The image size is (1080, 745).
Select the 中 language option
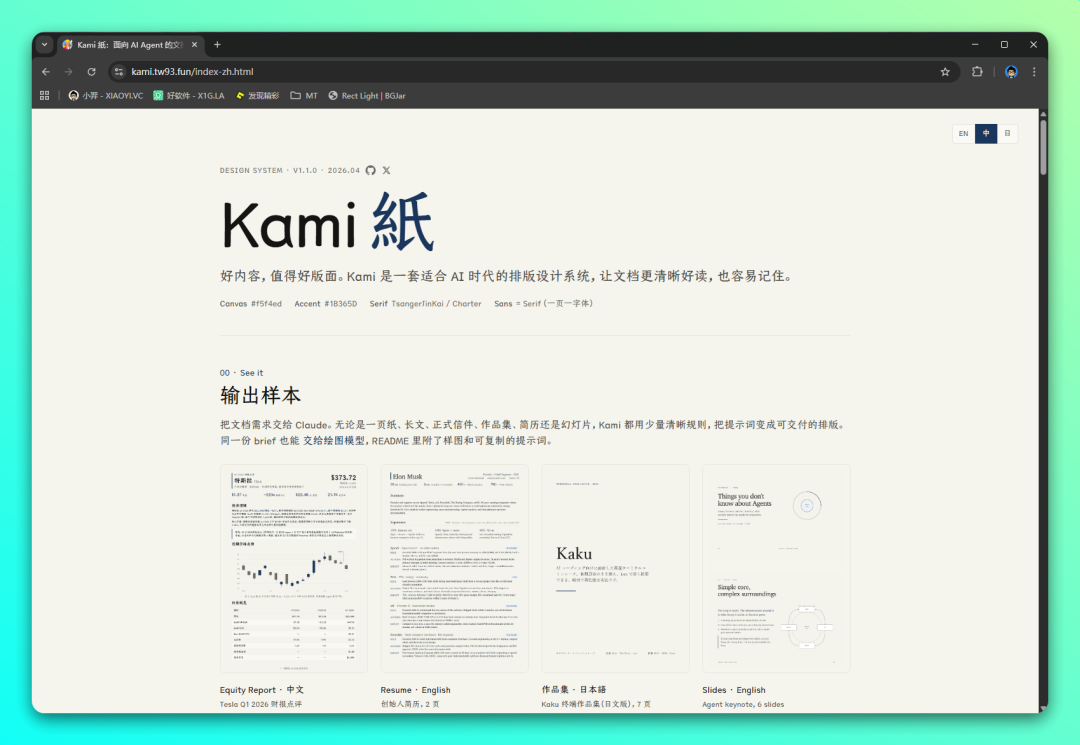pos(986,134)
